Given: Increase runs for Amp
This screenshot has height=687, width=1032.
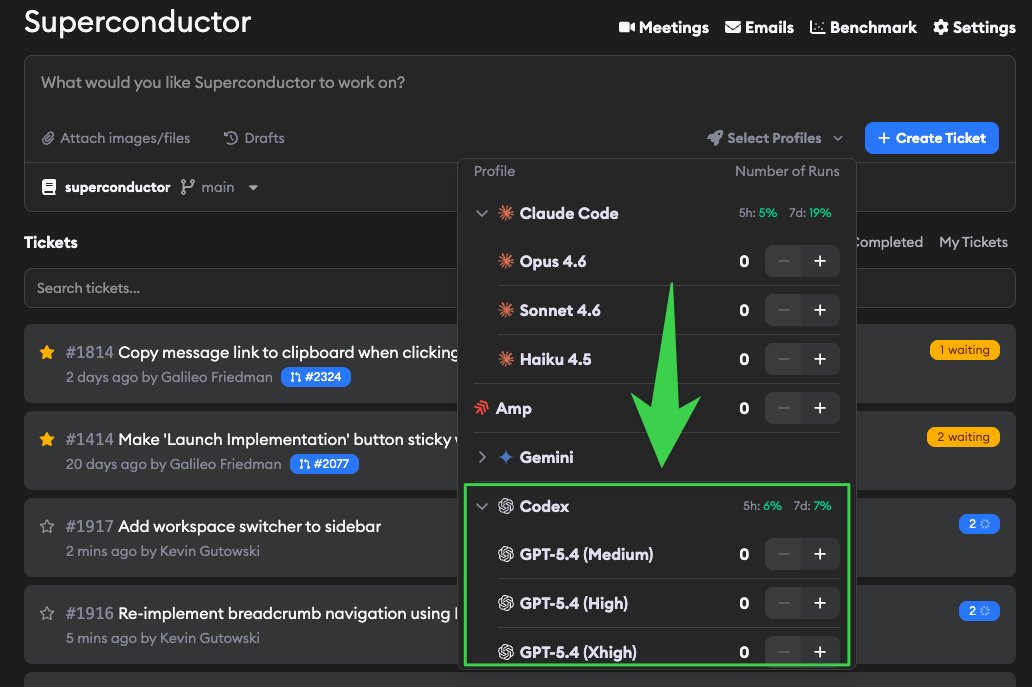Looking at the screenshot, I should coord(820,408).
